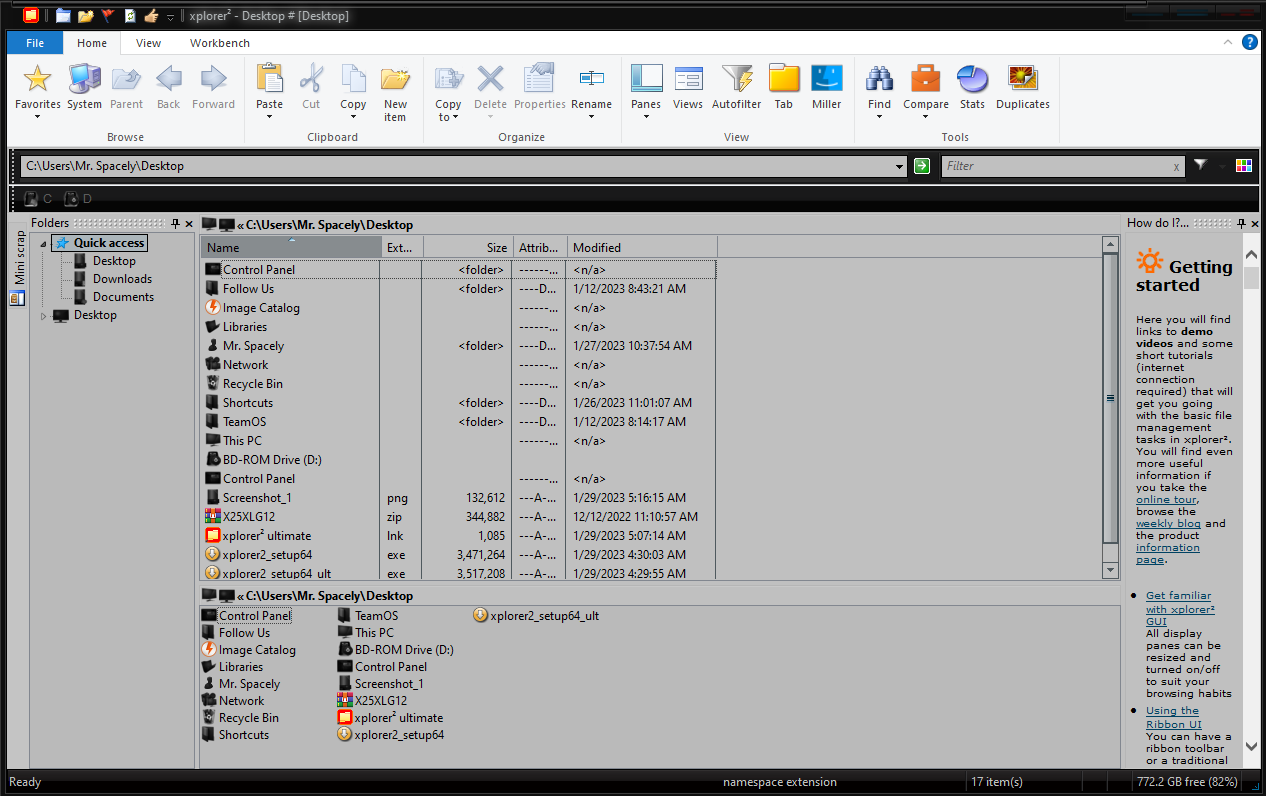Switch to Miller columns view
Screen dimensions: 1266x796
826,86
